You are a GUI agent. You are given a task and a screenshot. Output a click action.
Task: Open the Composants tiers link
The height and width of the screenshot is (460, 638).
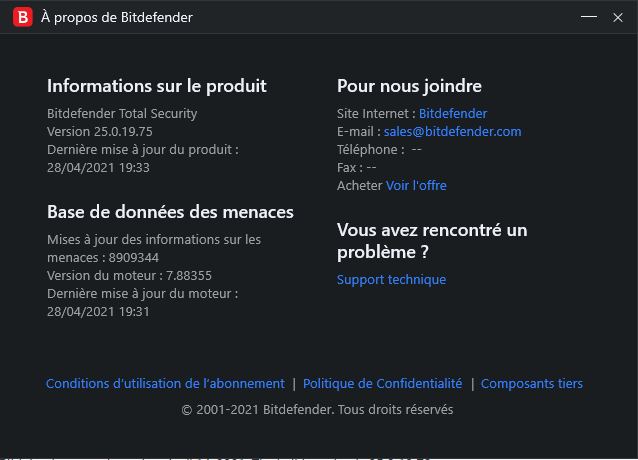[x=531, y=384]
